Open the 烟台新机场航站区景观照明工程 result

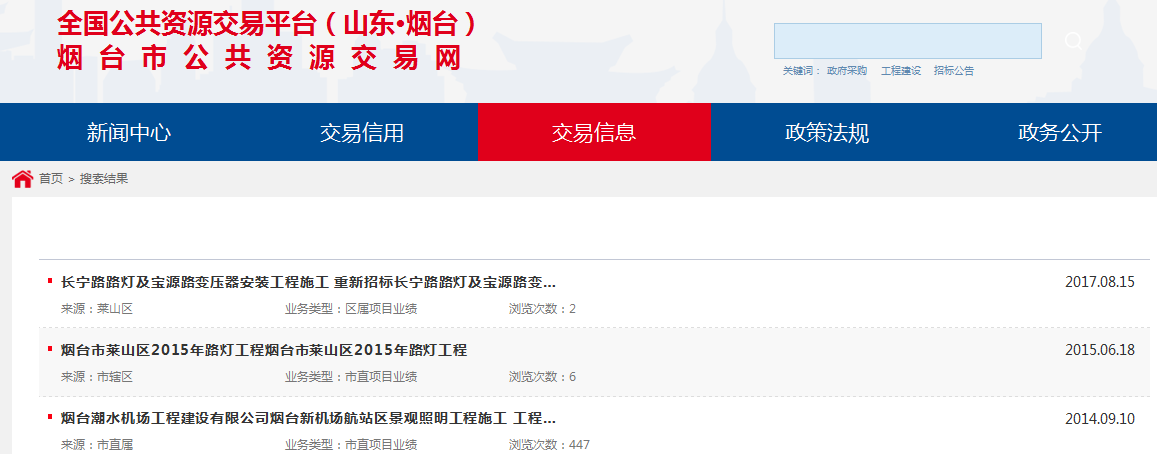point(308,418)
